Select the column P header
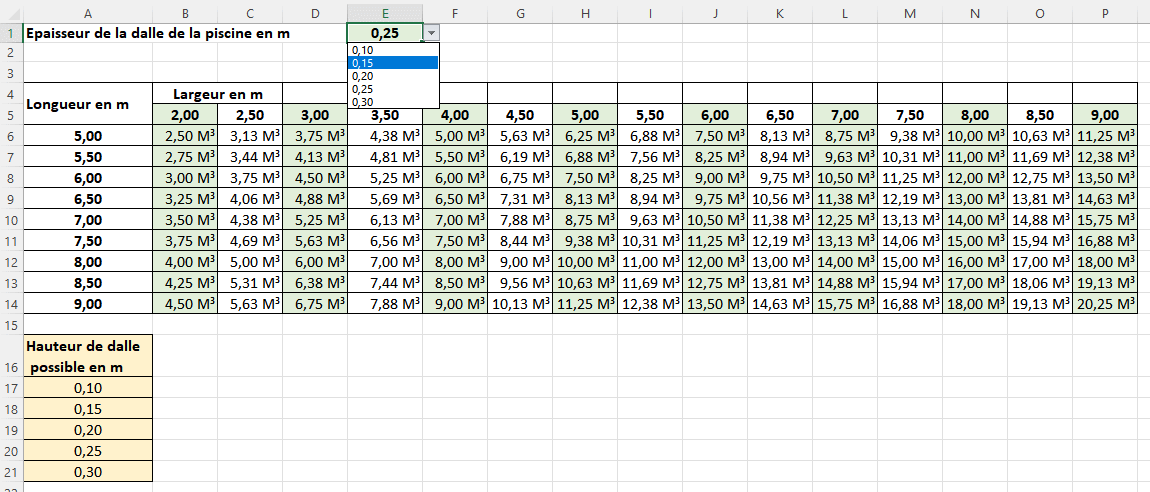The height and width of the screenshot is (492, 1150). coord(1105,11)
